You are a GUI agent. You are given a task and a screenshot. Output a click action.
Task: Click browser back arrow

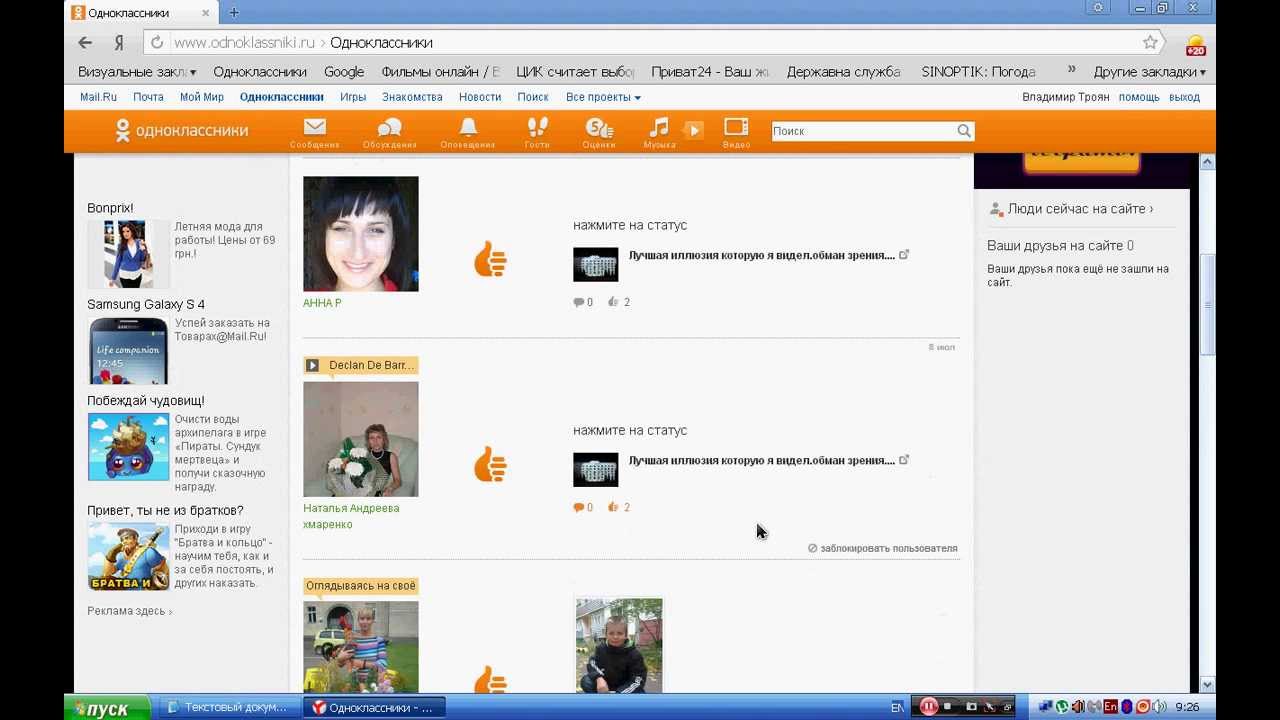85,43
